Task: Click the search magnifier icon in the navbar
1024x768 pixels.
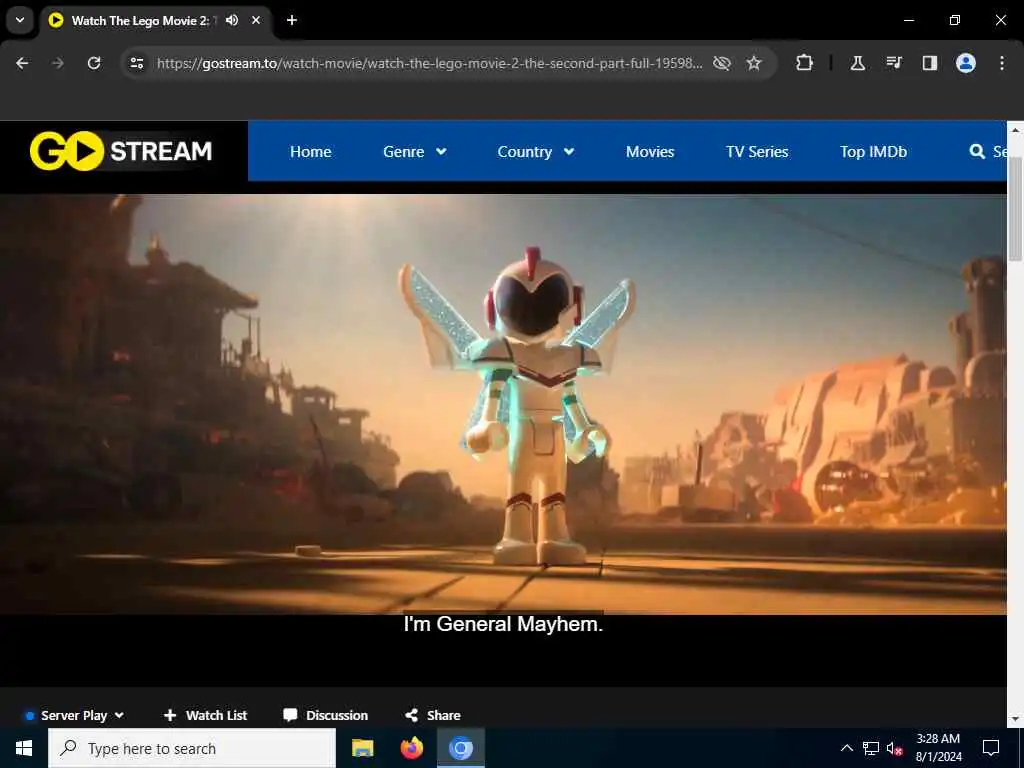Action: click(x=977, y=152)
